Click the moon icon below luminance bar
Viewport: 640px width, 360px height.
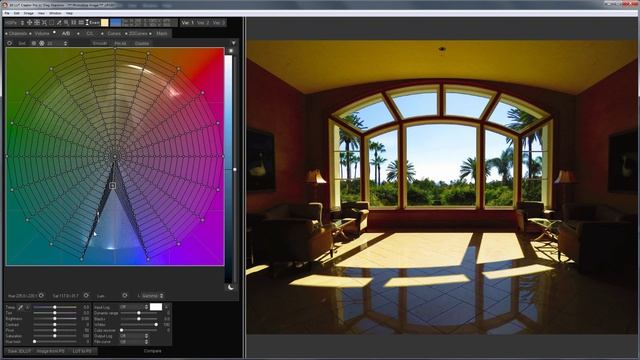pyautogui.click(x=231, y=287)
